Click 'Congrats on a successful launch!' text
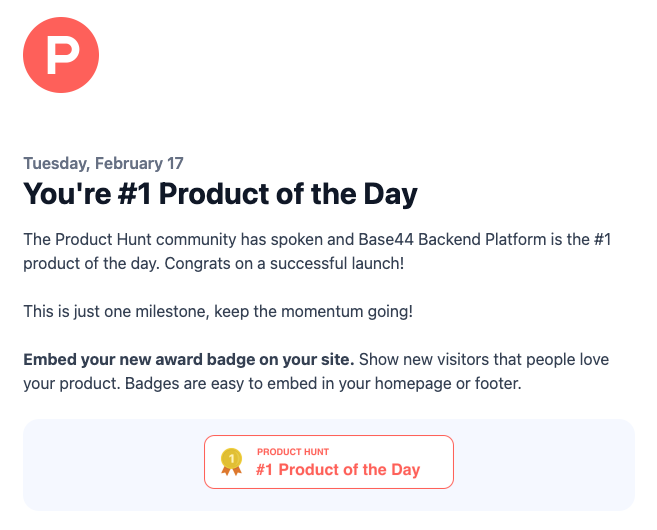Image resolution: width=657 pixels, height=530 pixels. [284, 264]
